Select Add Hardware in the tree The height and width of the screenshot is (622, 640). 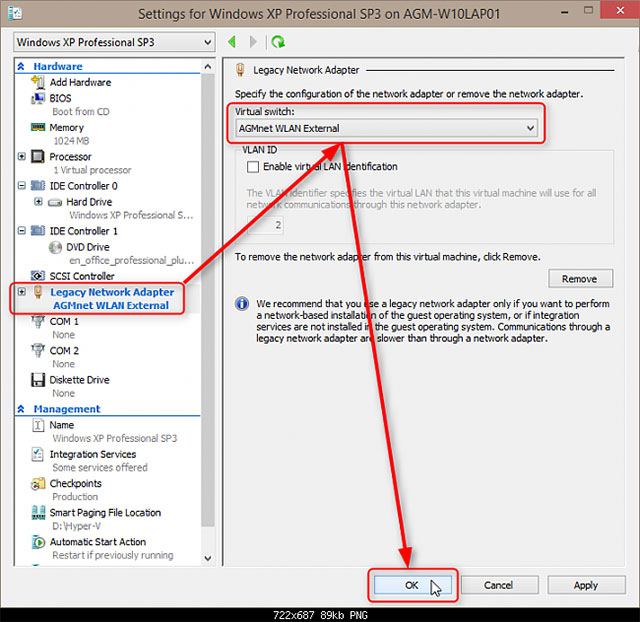(80, 82)
